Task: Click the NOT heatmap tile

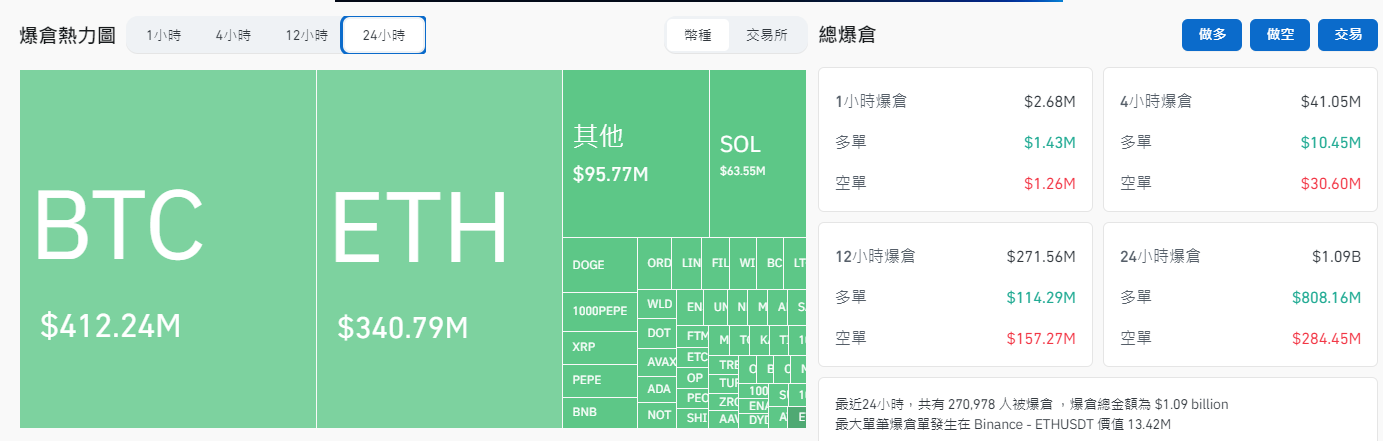Action: [658, 415]
